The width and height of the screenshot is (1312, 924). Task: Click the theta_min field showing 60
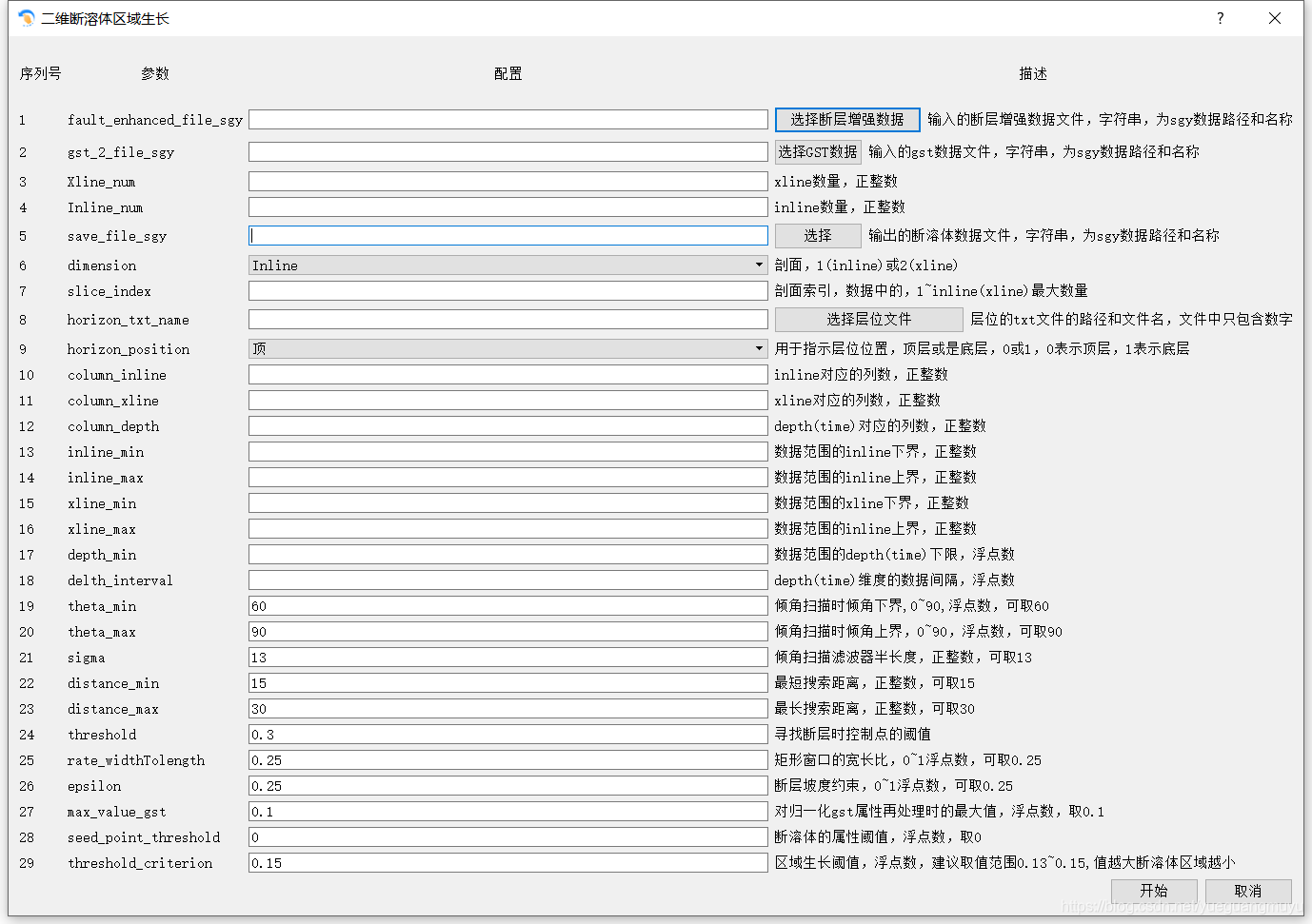pos(508,605)
